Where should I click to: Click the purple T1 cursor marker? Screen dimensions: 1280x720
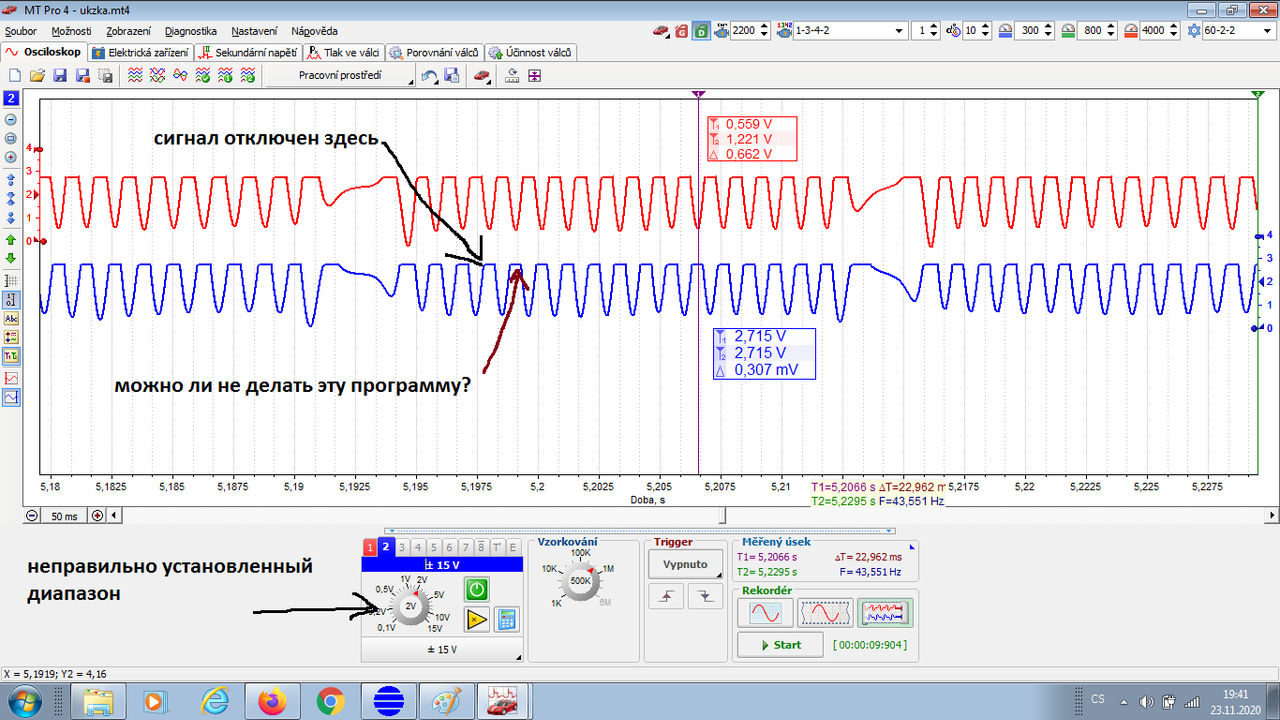(698, 93)
